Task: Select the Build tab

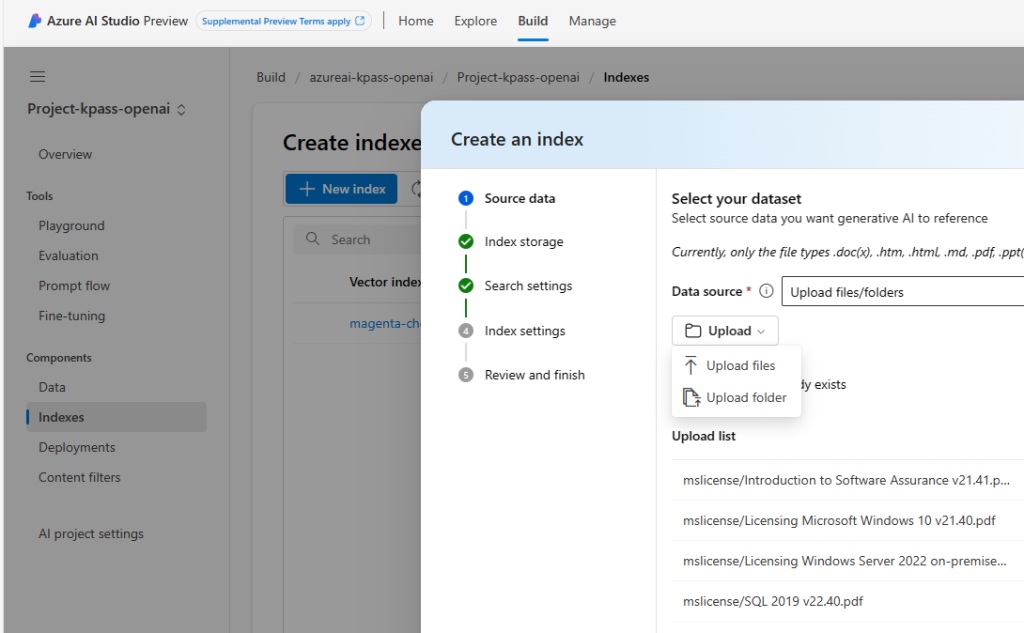Action: tap(533, 21)
